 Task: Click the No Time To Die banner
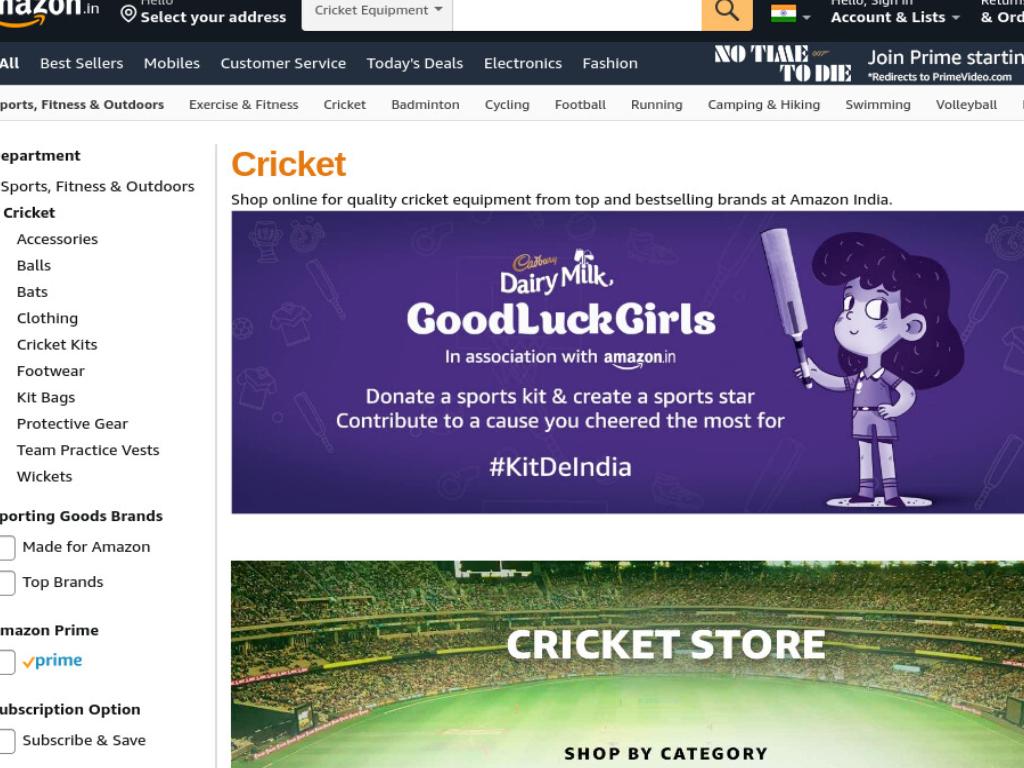coord(783,63)
